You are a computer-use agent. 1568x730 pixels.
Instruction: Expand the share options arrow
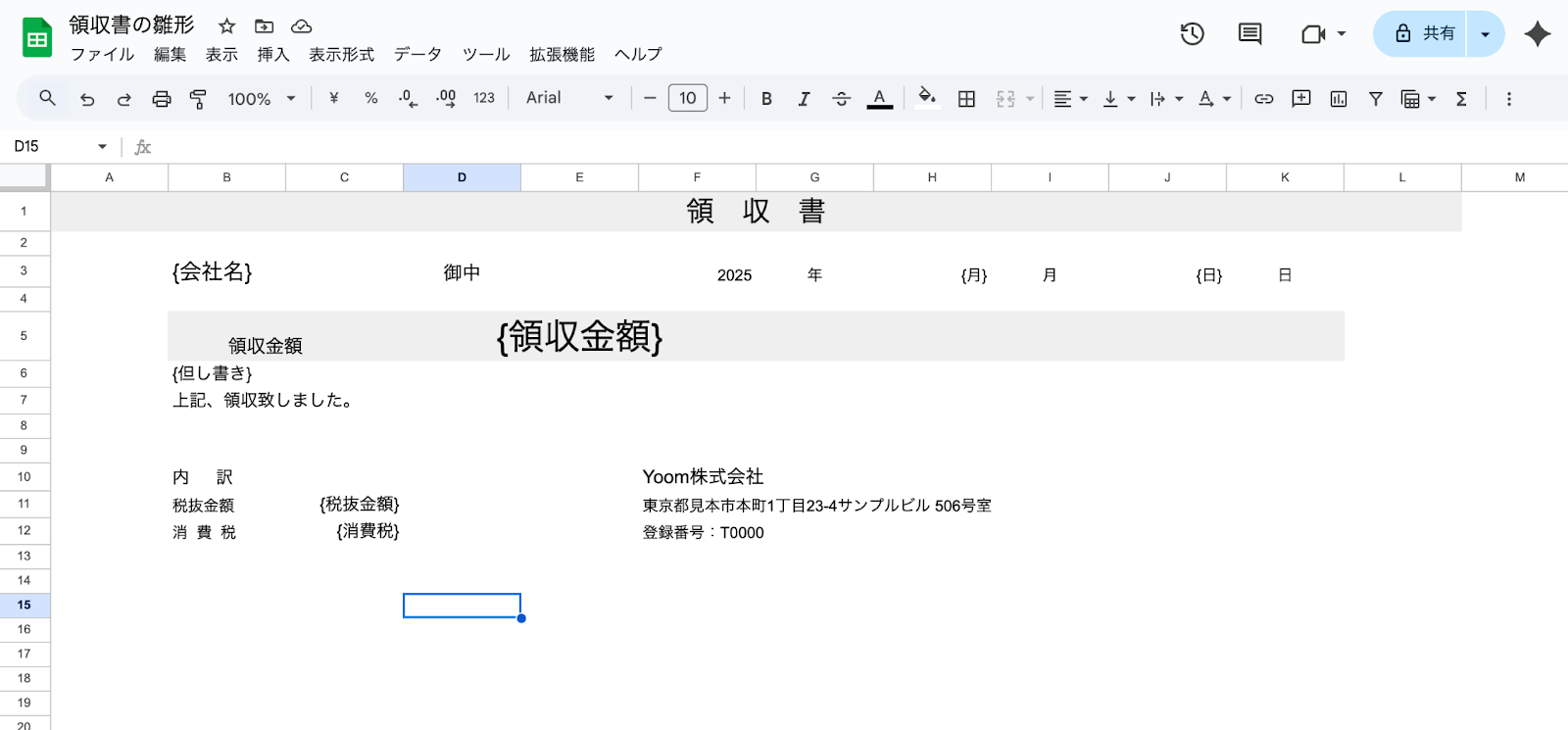point(1485,34)
